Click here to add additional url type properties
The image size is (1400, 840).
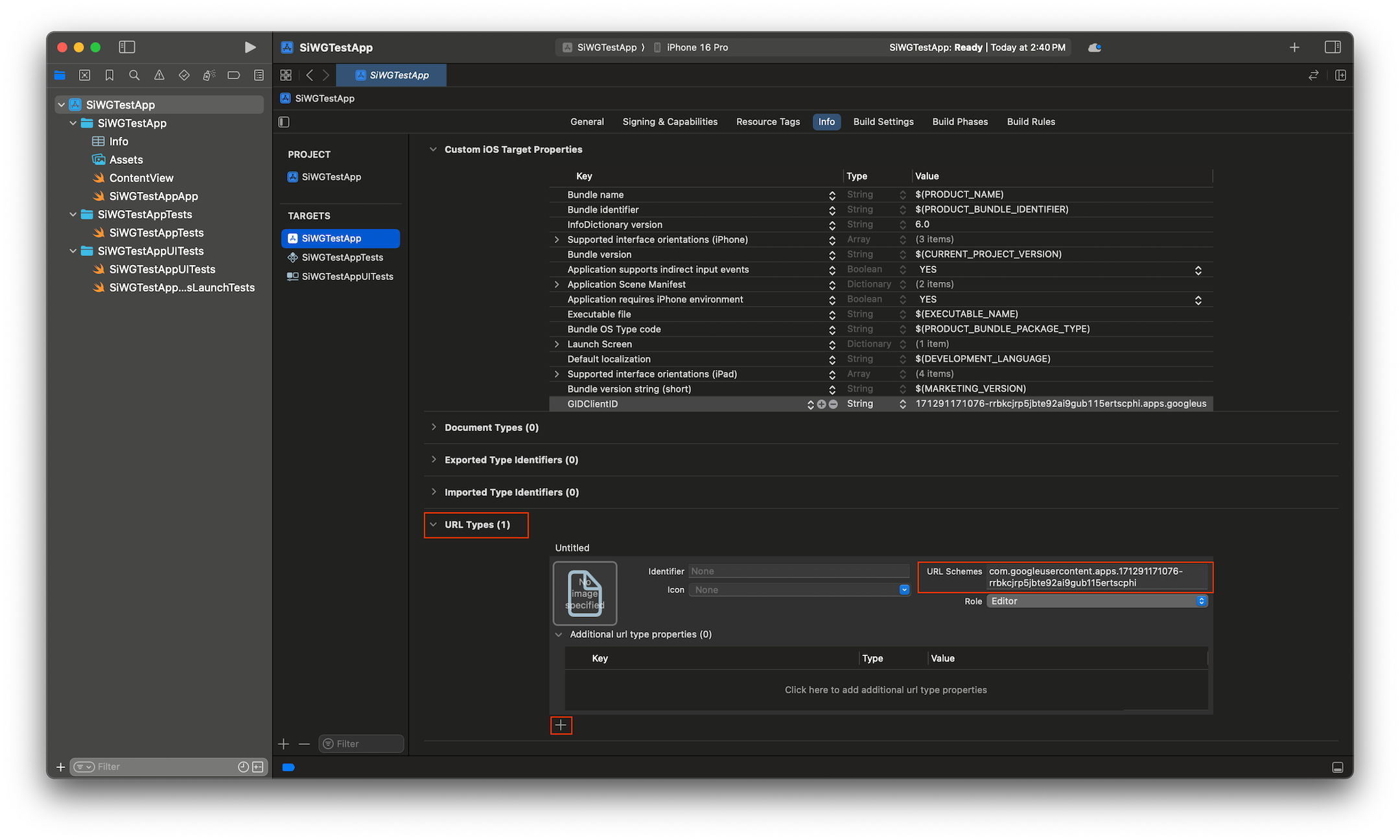point(885,690)
